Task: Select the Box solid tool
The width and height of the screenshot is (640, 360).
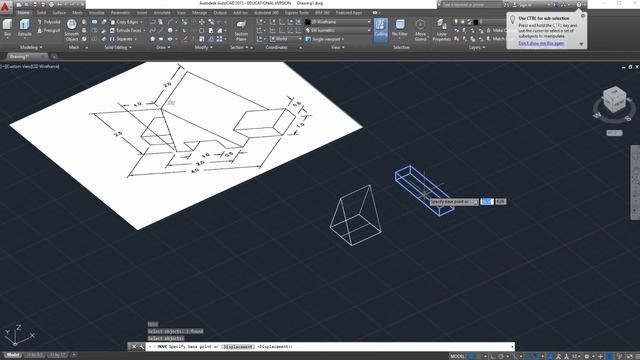Action: click(x=7, y=28)
